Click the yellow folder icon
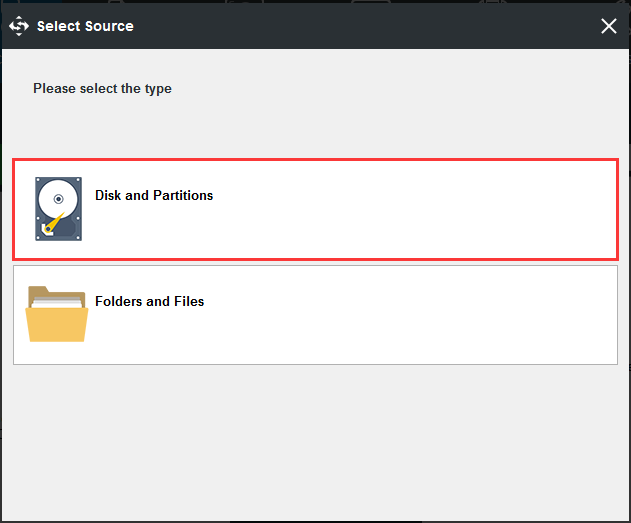This screenshot has height=523, width=631. pyautogui.click(x=57, y=314)
